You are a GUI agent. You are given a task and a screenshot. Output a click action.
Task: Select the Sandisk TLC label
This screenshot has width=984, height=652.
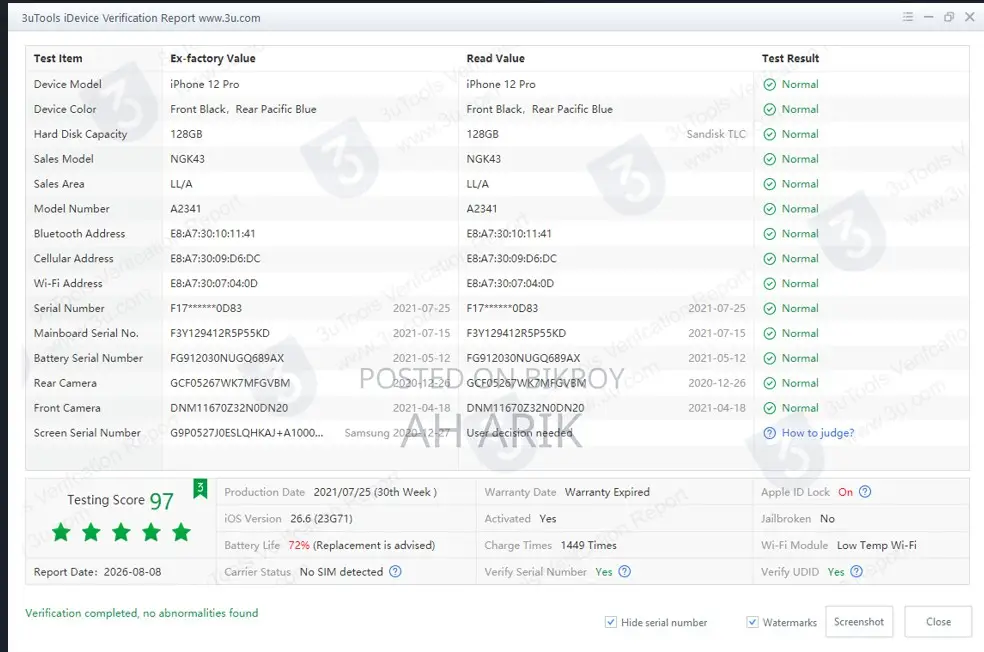point(716,134)
